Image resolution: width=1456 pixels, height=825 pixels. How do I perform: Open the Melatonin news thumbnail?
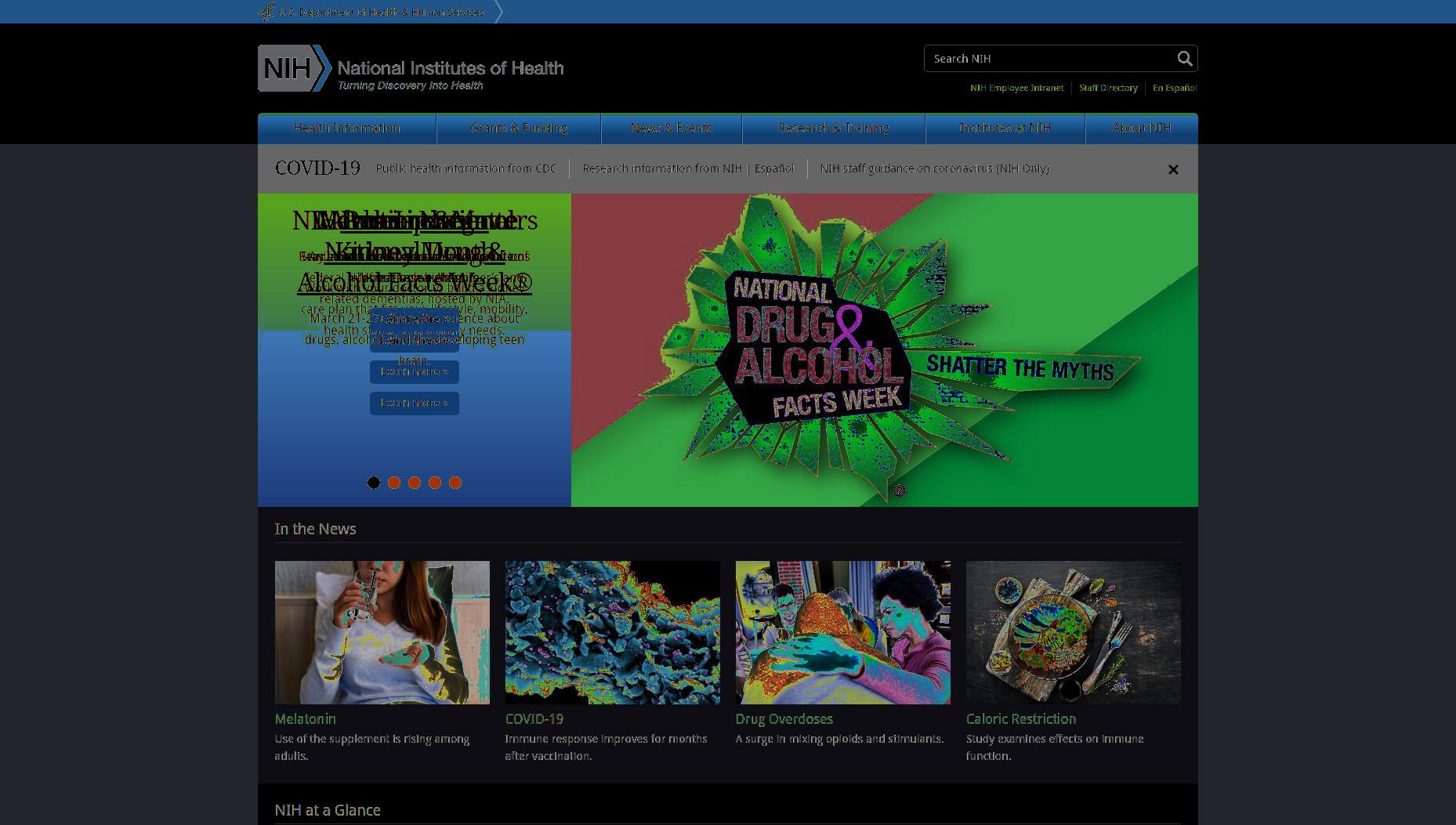click(x=382, y=632)
